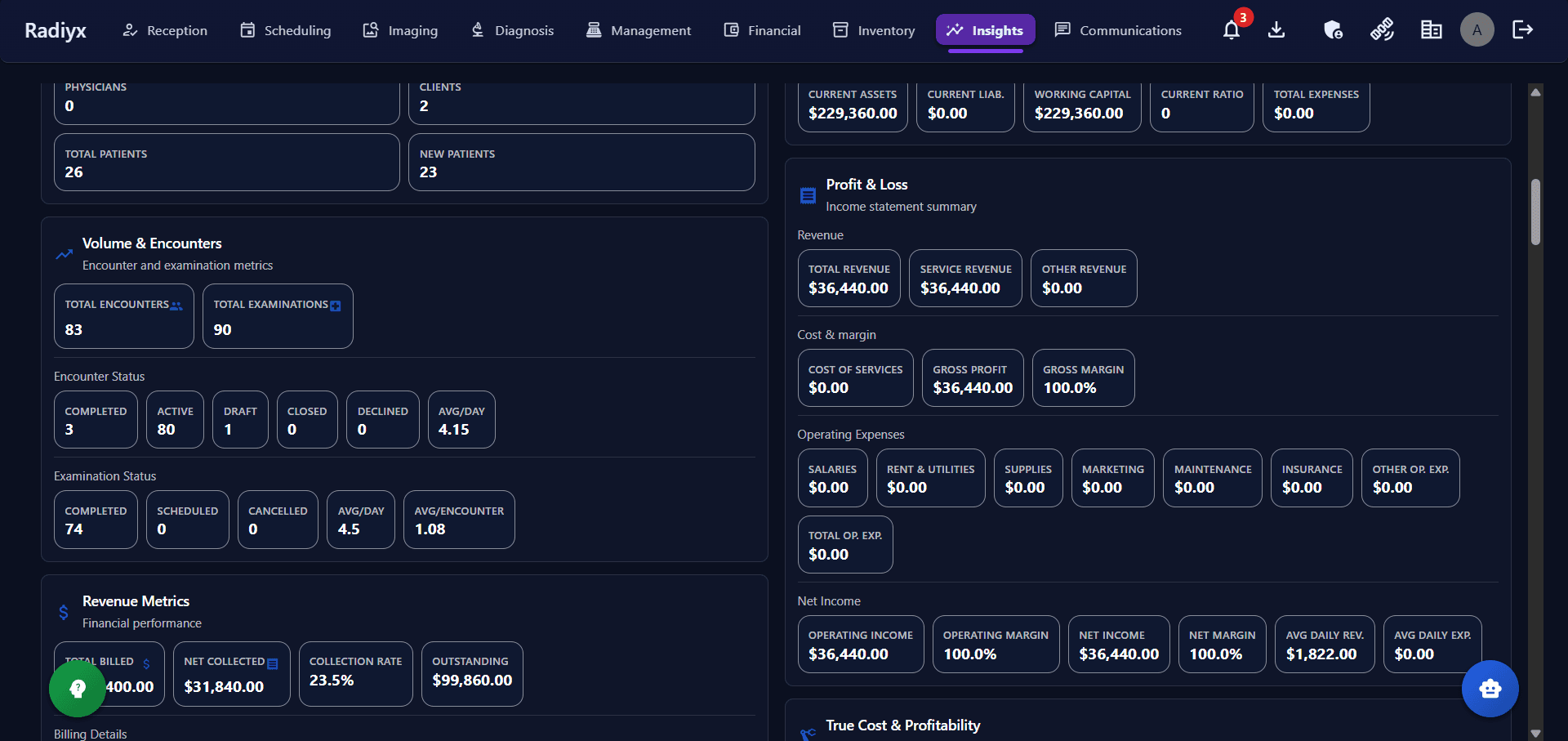This screenshot has height=741, width=1568.
Task: Select the Net Income $36,440.00 card
Action: [1119, 645]
